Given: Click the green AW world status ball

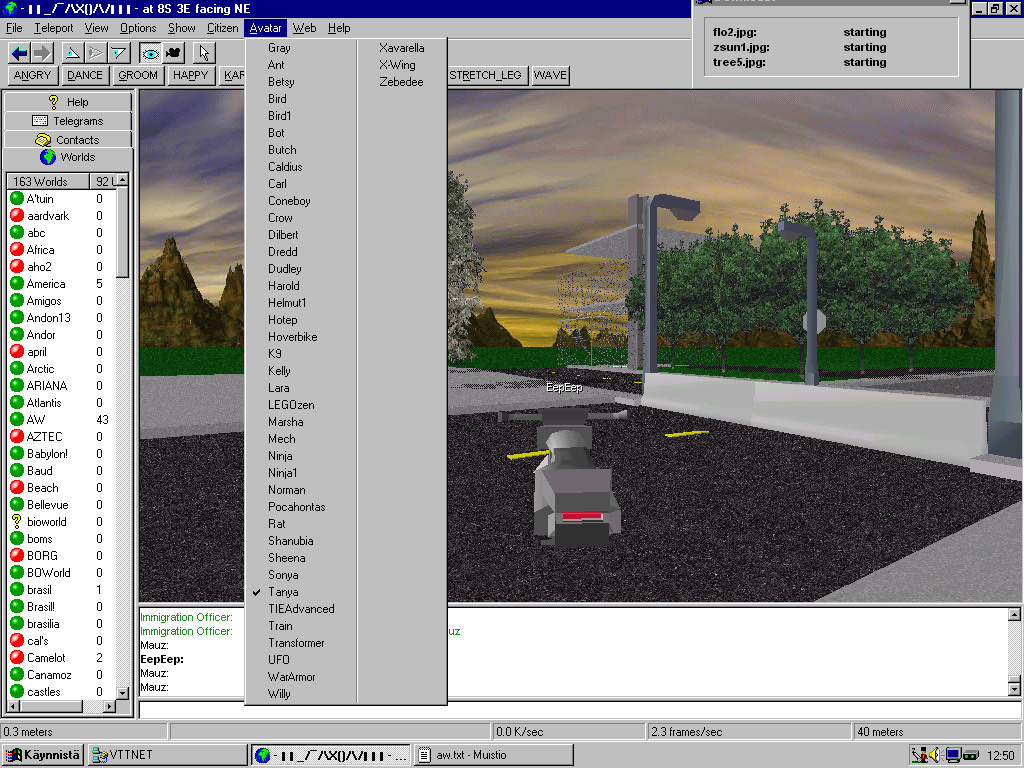Looking at the screenshot, I should tap(17, 420).
